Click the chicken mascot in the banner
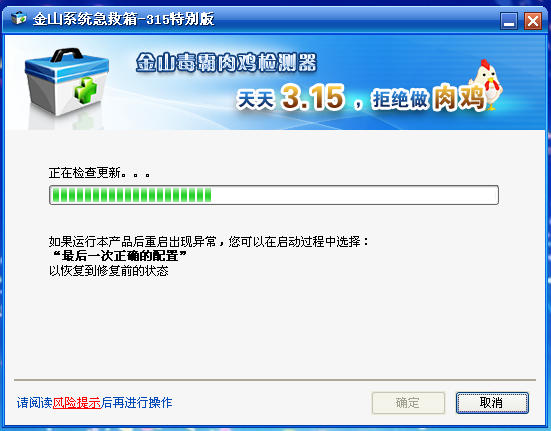 pyautogui.click(x=488, y=84)
